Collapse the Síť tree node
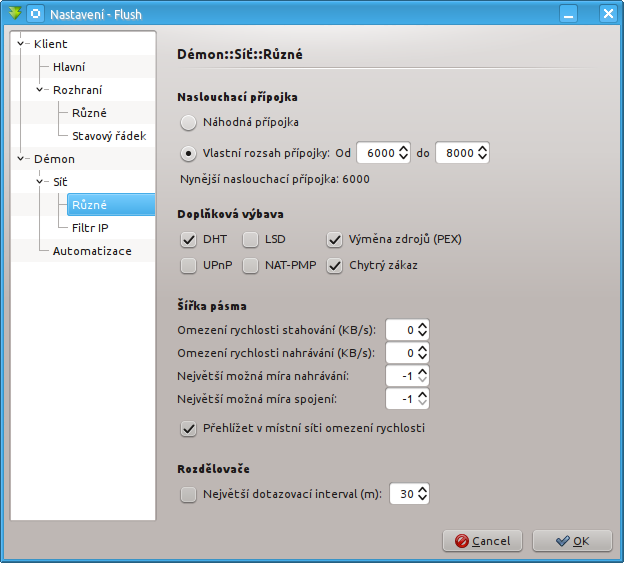This screenshot has width=624, height=563. 40,182
